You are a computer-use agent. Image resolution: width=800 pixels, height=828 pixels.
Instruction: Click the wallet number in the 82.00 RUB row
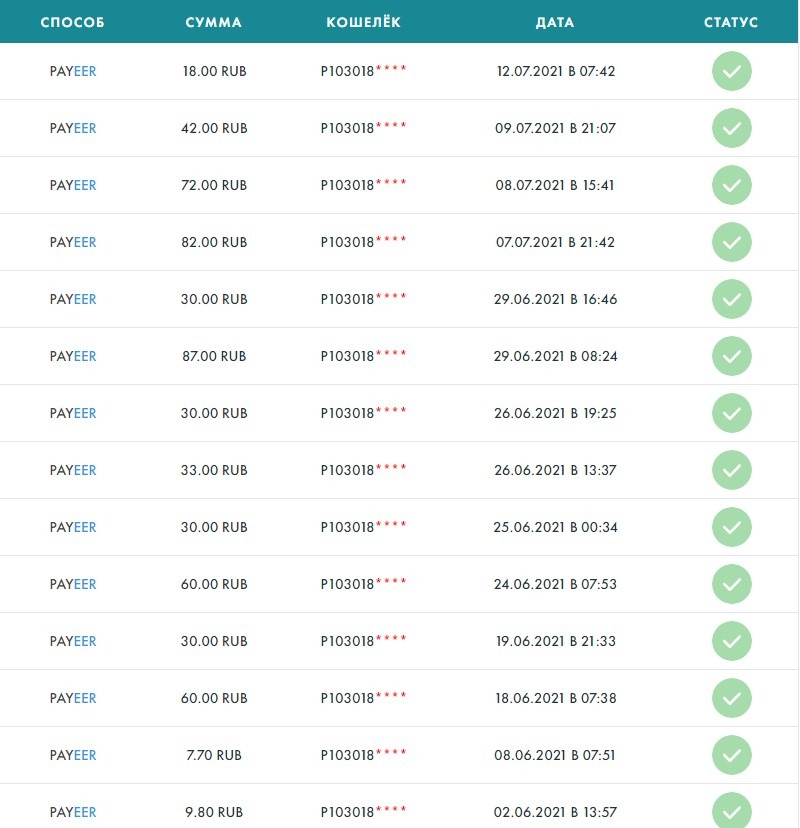coord(363,242)
